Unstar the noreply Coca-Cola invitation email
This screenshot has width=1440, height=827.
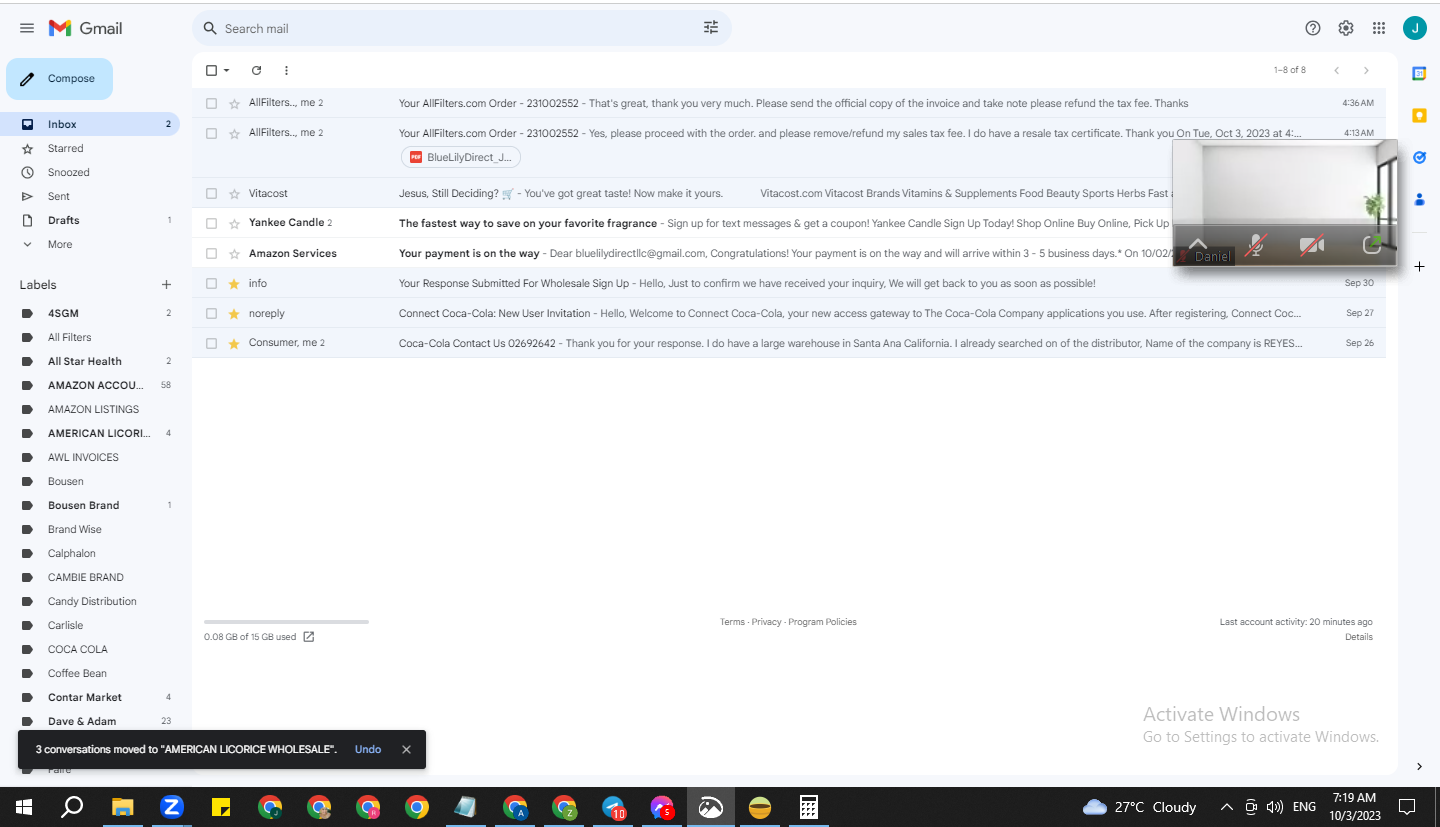234,313
